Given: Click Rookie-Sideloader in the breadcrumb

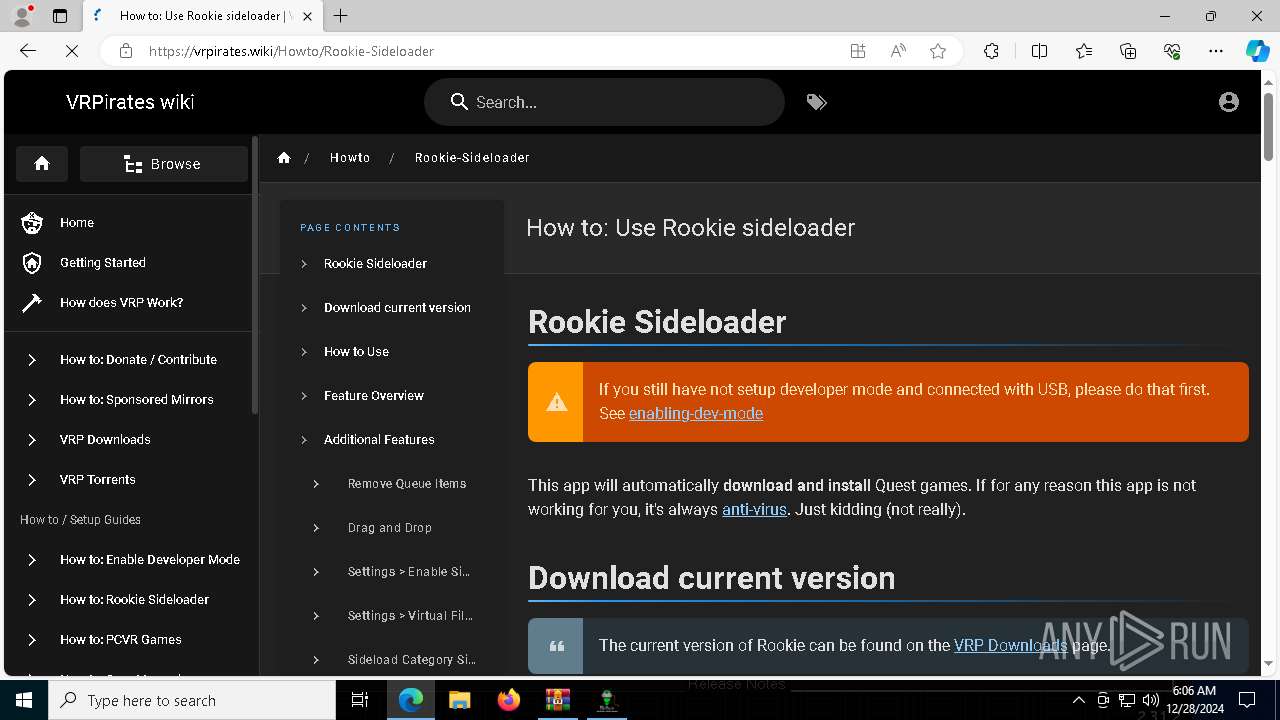Looking at the screenshot, I should (472, 158).
